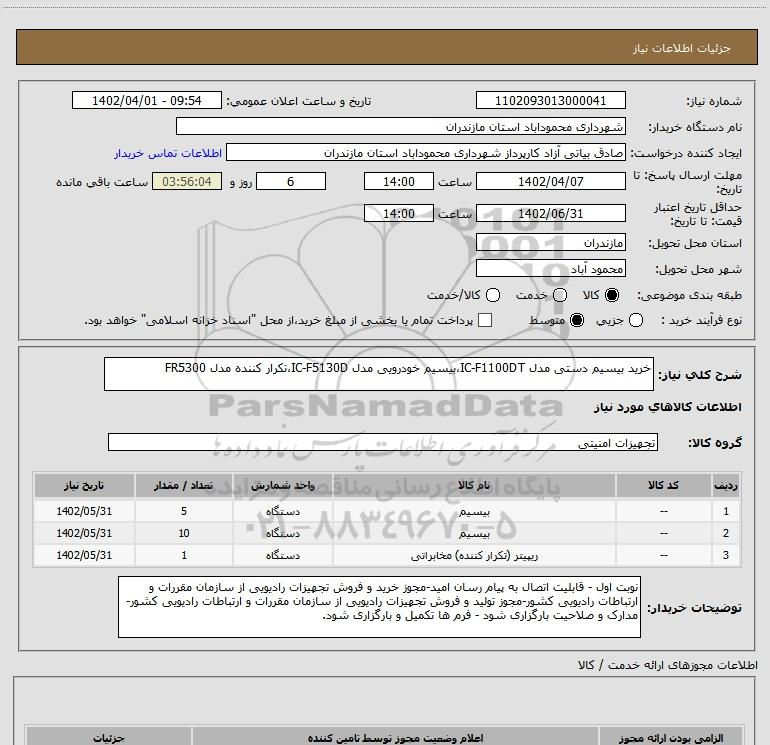Click the remaining days field showing 6
Viewport: 770px width, 745px height.
tap(291, 181)
